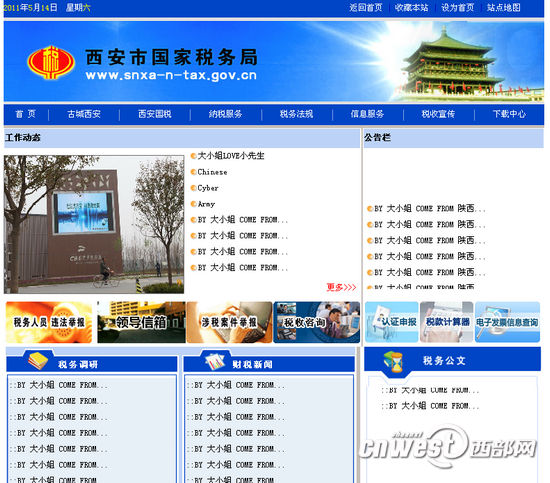Screen dimensions: 550x483
Task: Open 电子发票信息查询 service tile
Action: point(507,322)
